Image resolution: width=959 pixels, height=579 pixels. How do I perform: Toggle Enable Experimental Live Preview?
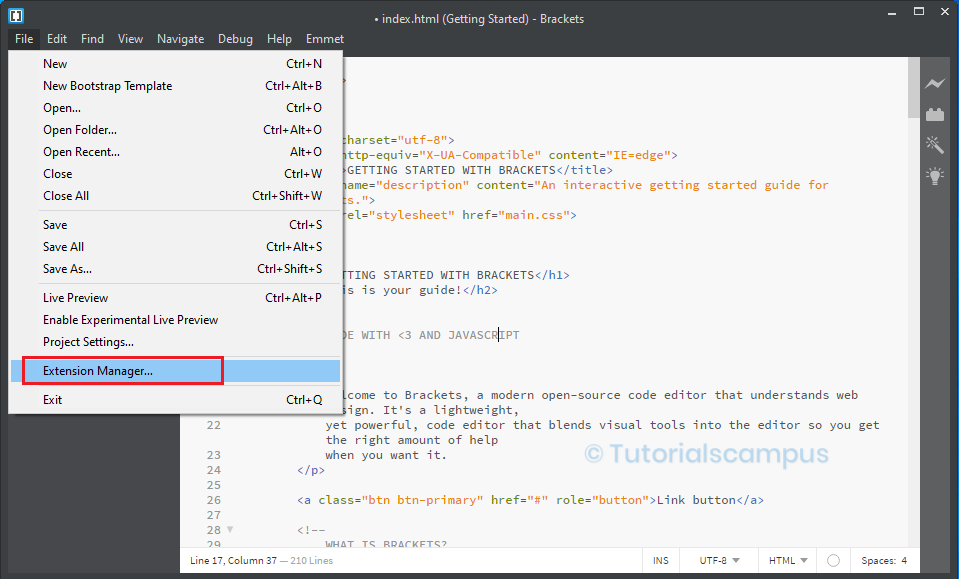(176, 320)
